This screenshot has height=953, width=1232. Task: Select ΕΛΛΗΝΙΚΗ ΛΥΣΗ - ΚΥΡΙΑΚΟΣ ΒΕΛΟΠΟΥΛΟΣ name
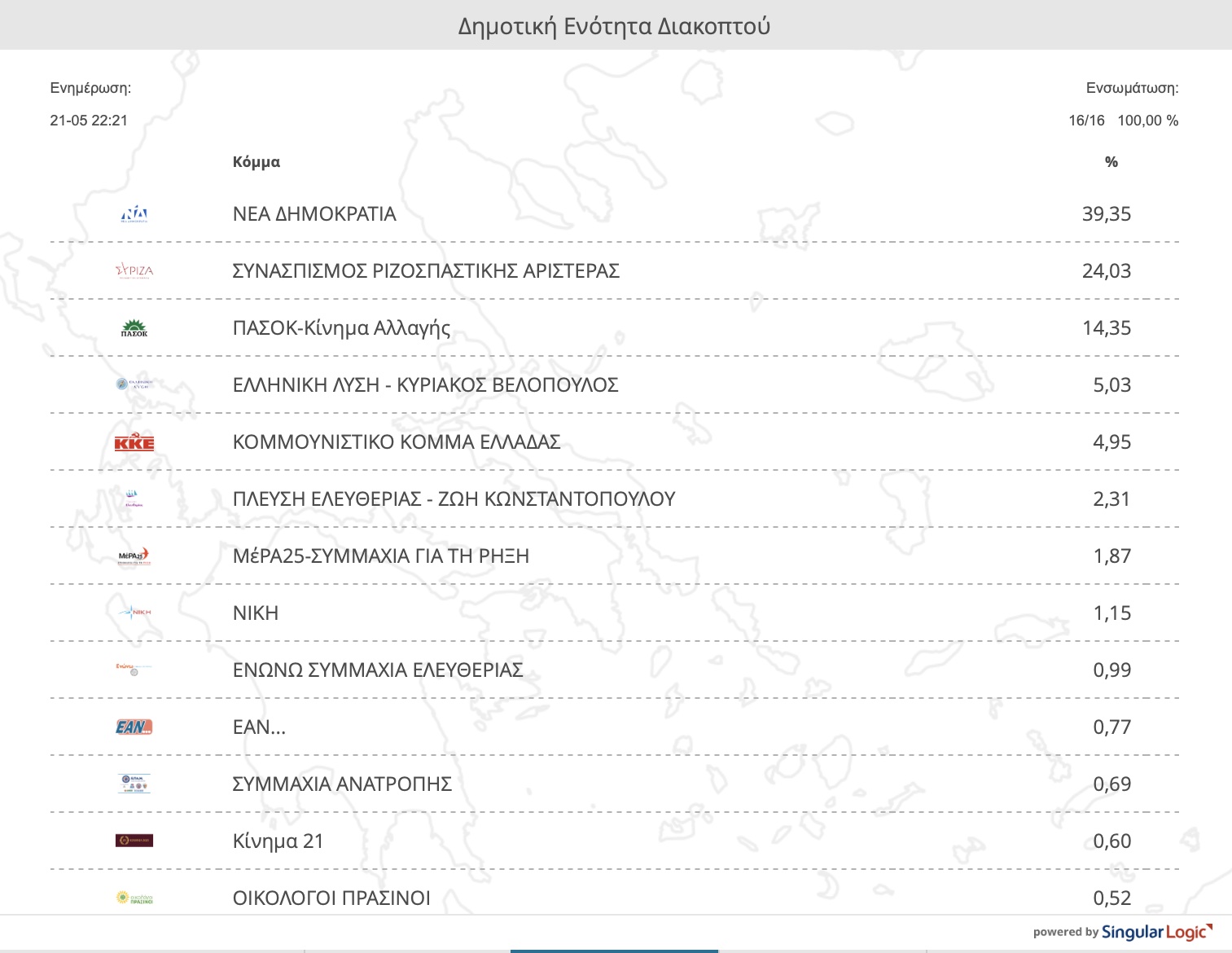(x=426, y=385)
